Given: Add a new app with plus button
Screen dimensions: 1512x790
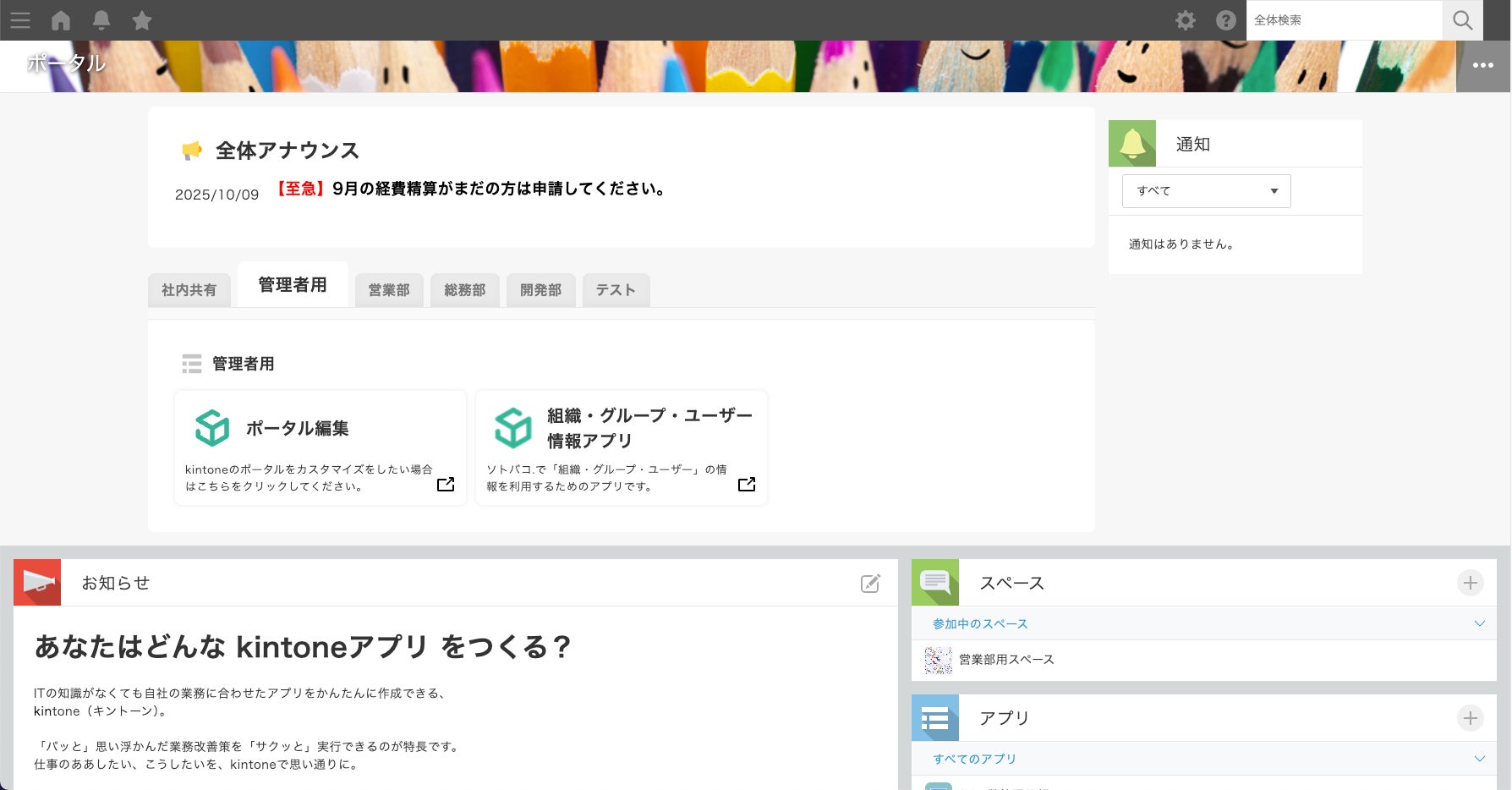Looking at the screenshot, I should click(1471, 718).
